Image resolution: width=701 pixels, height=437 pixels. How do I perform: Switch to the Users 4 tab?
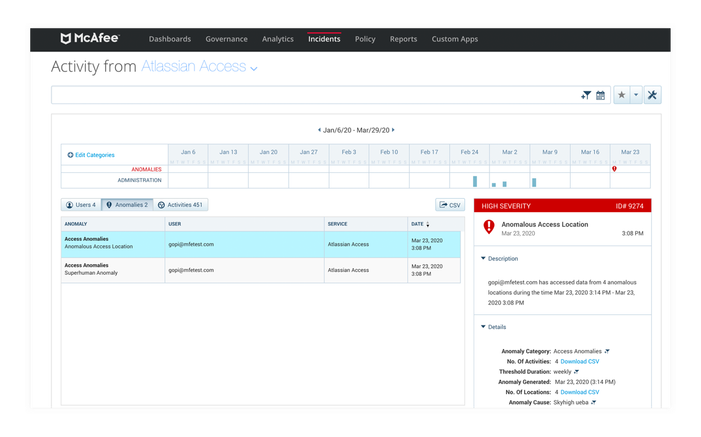pyautogui.click(x=81, y=205)
